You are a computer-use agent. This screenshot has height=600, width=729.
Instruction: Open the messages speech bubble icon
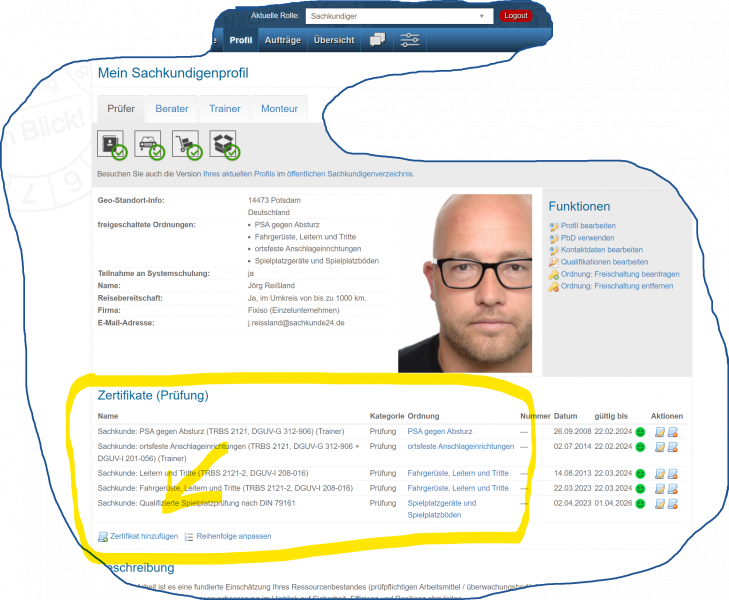click(376, 40)
